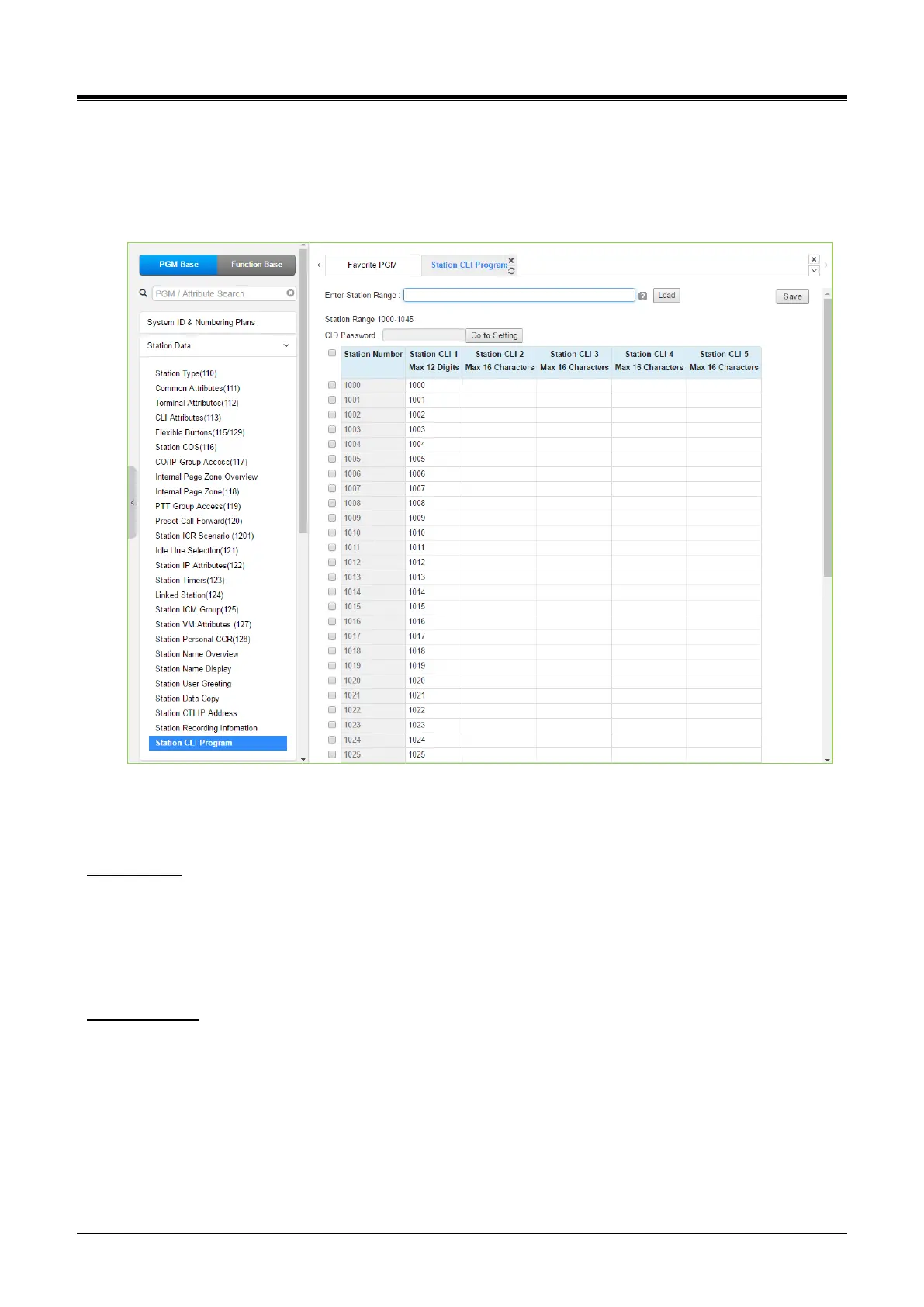Open Station Type(110)
The image size is (924, 1307).
(186, 373)
